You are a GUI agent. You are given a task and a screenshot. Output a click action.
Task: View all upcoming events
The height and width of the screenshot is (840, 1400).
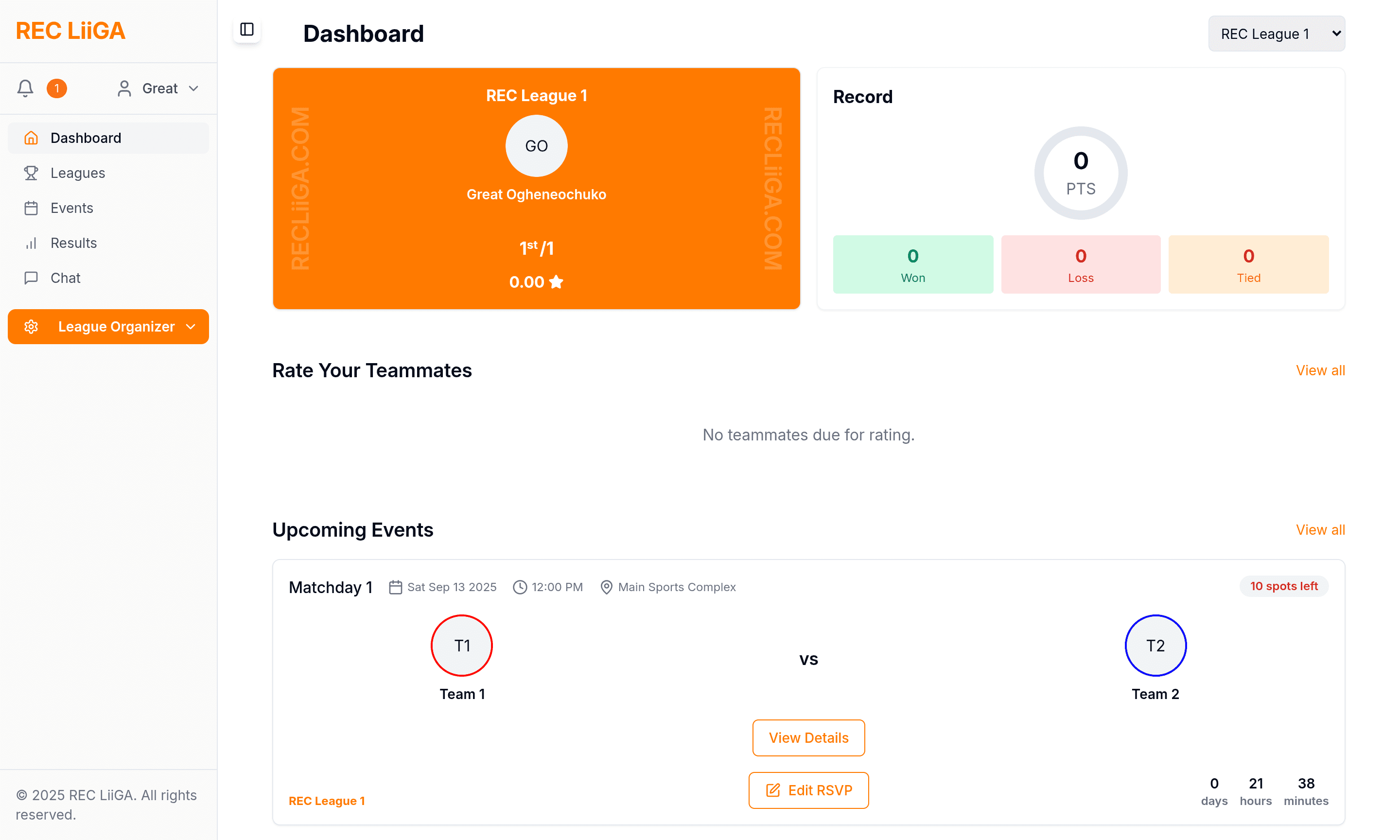[x=1320, y=530]
